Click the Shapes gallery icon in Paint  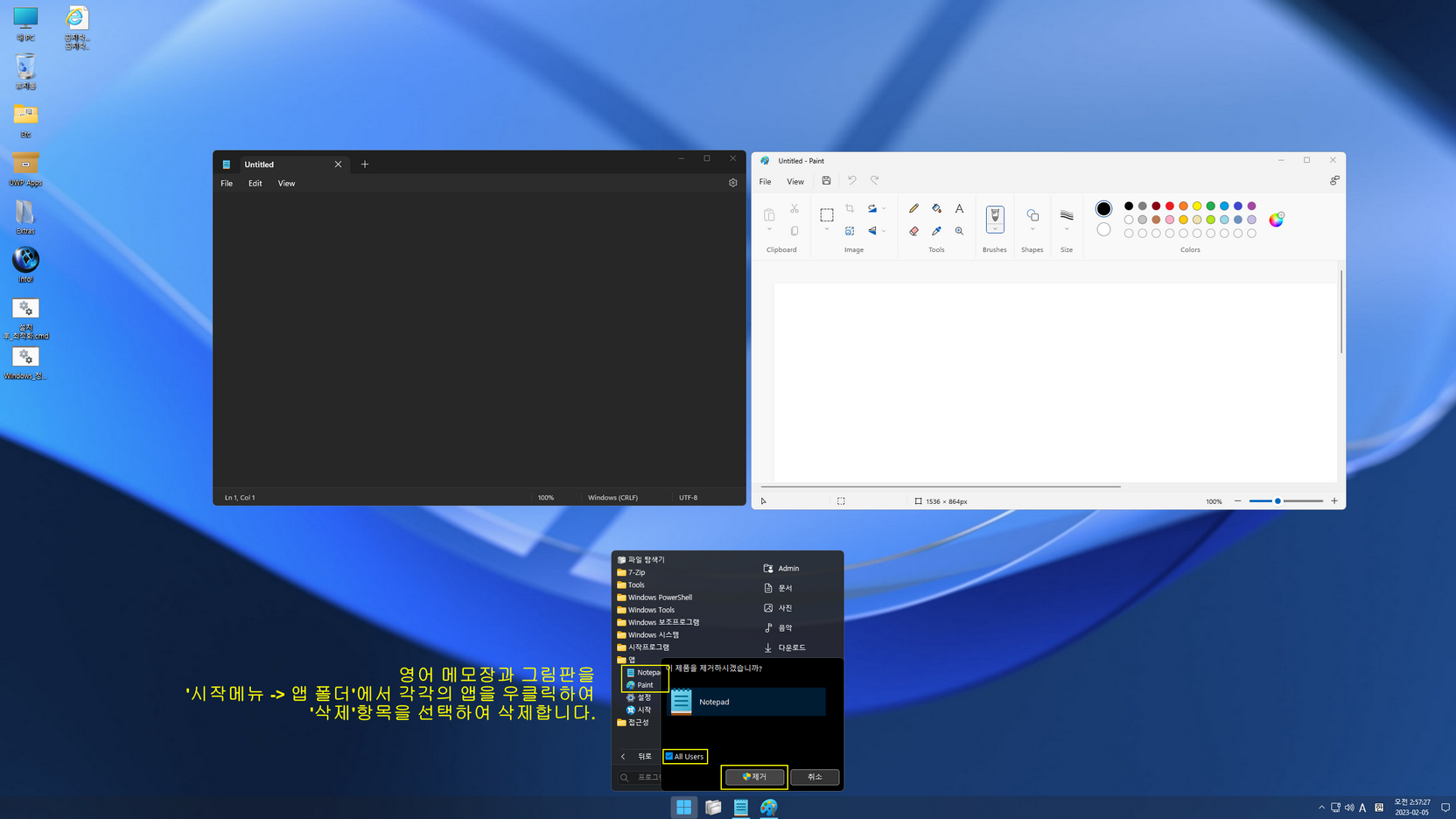point(1032,214)
